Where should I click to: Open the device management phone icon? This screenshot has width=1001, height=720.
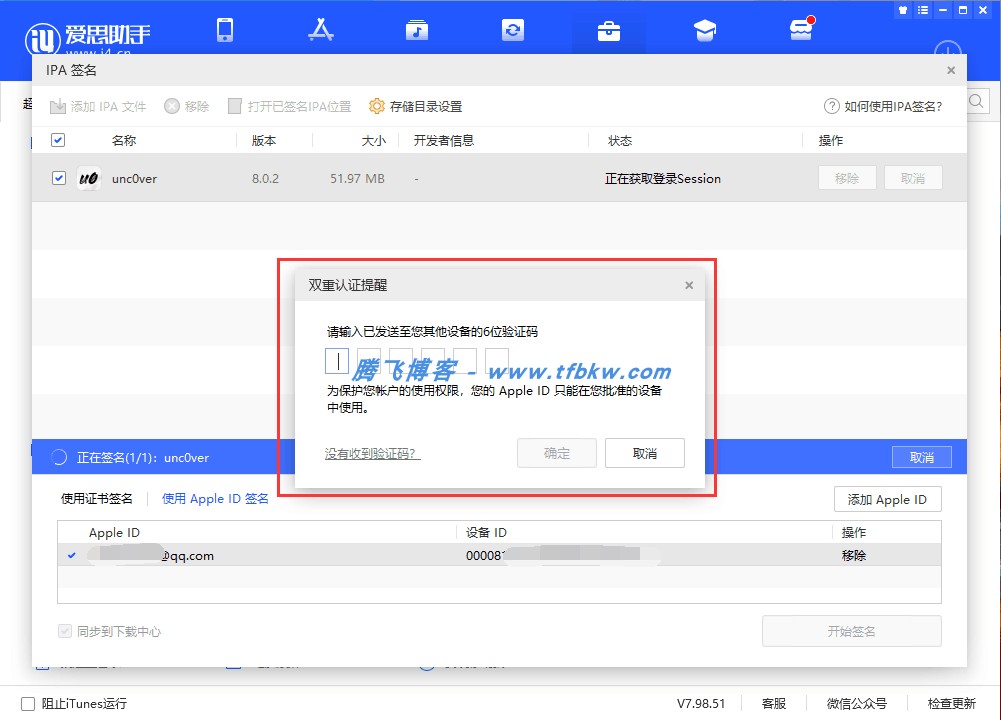tap(224, 30)
